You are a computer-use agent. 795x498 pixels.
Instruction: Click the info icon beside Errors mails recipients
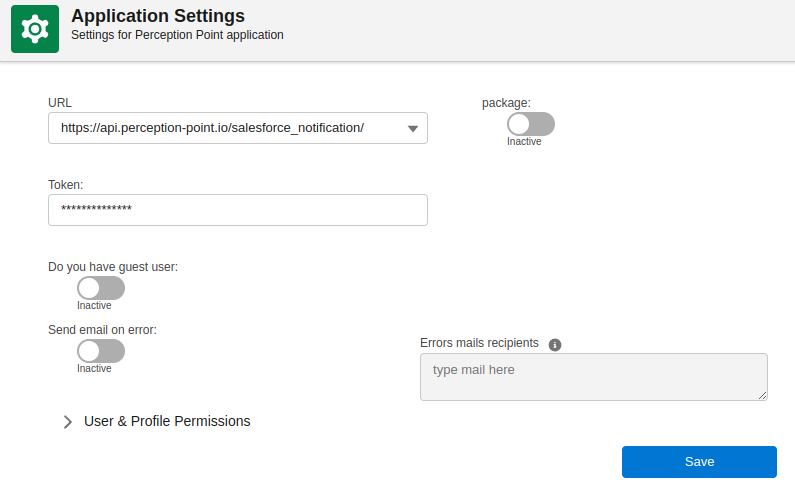pos(555,344)
